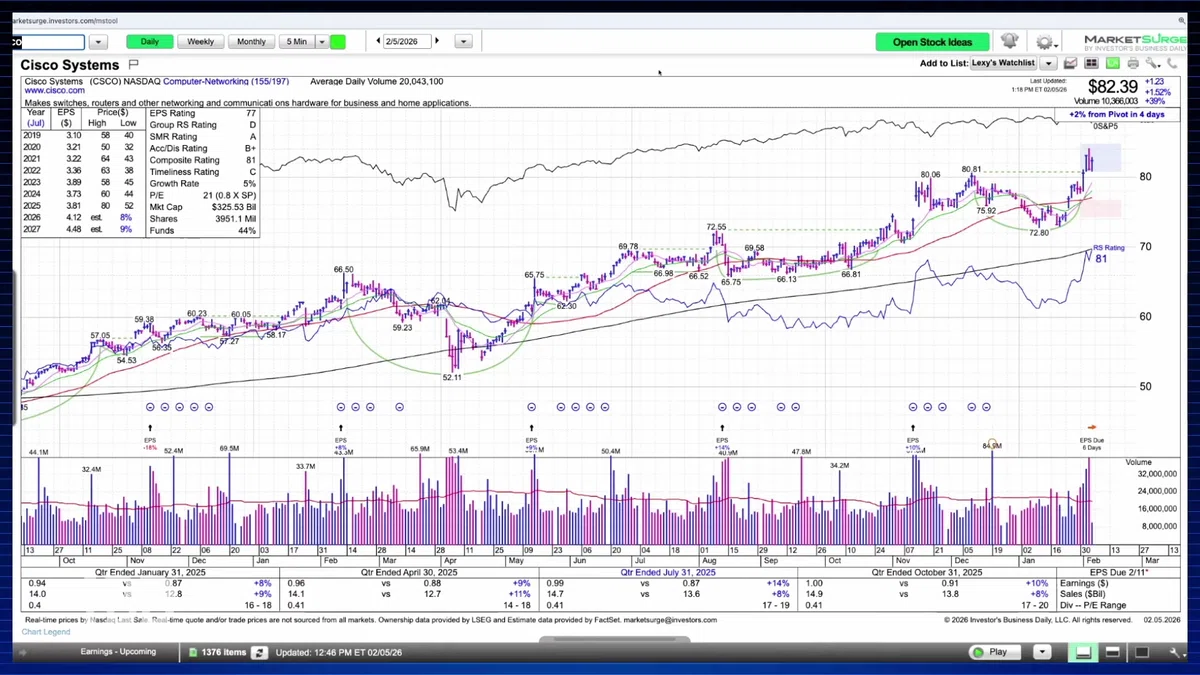Switch to the Weekly chart interval

point(200,41)
